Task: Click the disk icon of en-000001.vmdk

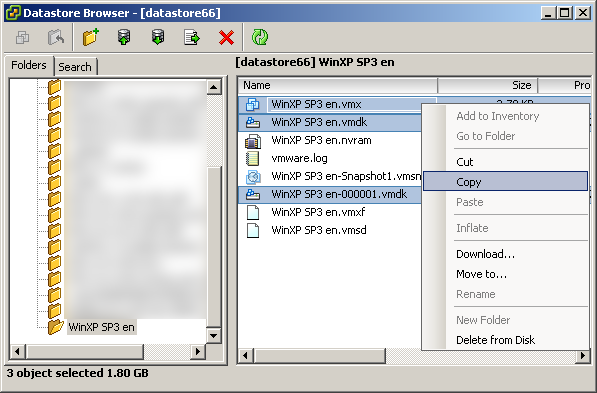Action: pyautogui.click(x=253, y=194)
